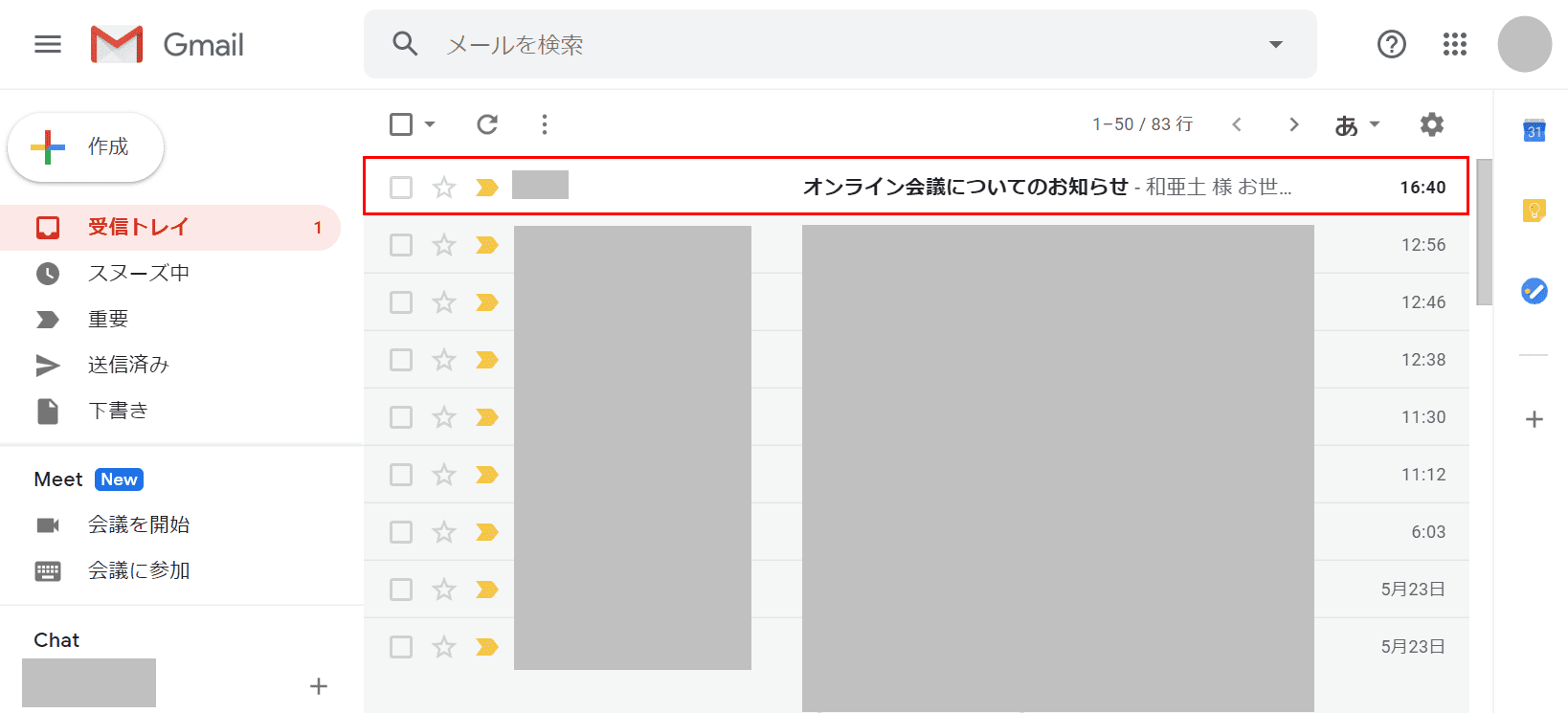
Task: Toggle importance marker on 16:40 email
Action: 487,188
